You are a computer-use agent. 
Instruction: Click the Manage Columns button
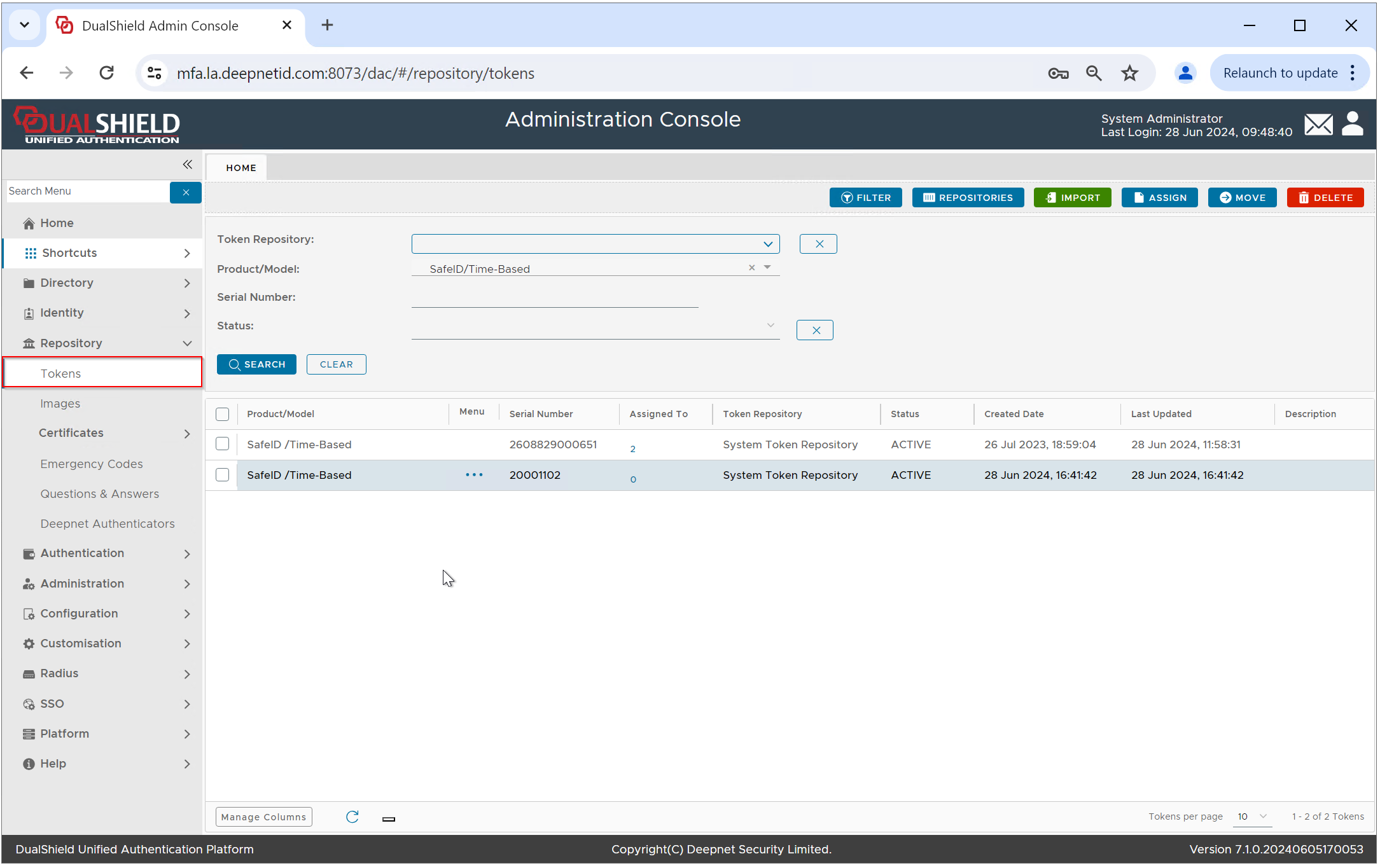click(263, 817)
